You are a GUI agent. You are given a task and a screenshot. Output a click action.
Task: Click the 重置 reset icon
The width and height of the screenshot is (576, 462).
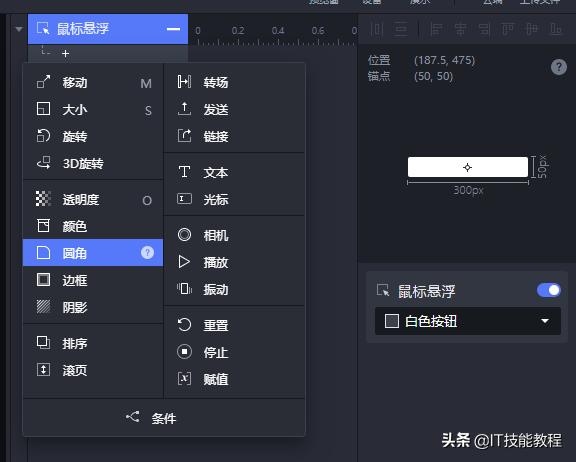pyautogui.click(x=184, y=325)
